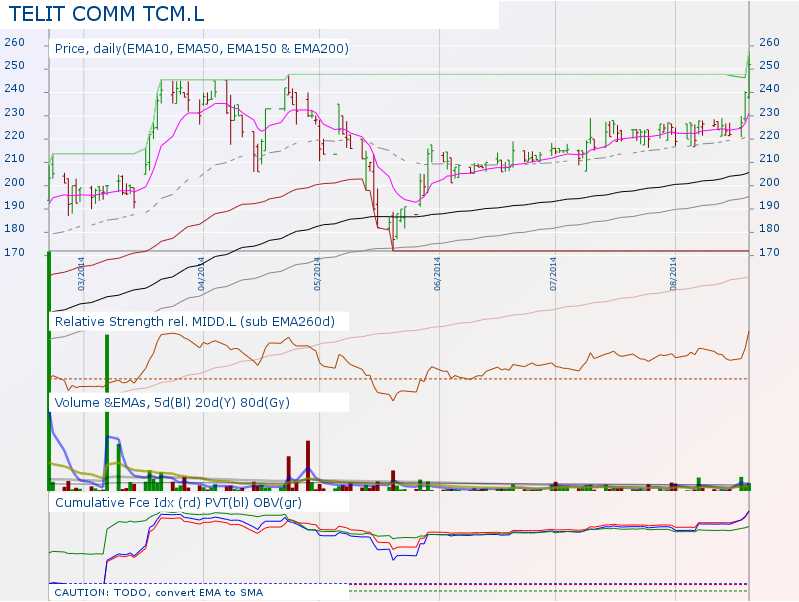Click the 250 value on right price axis
This screenshot has width=799, height=602.
(769, 65)
